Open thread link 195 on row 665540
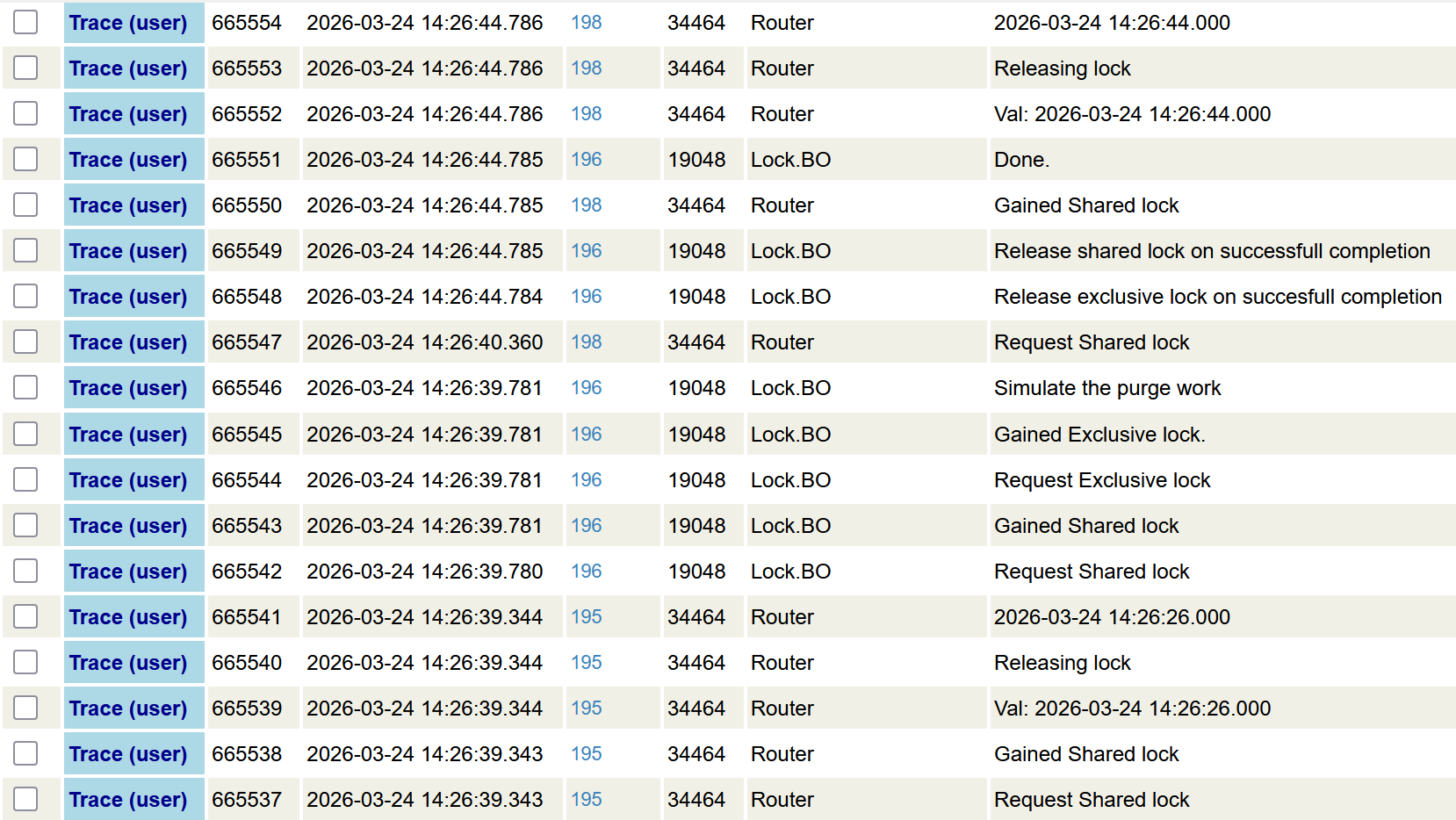The width and height of the screenshot is (1456, 820). tap(586, 663)
